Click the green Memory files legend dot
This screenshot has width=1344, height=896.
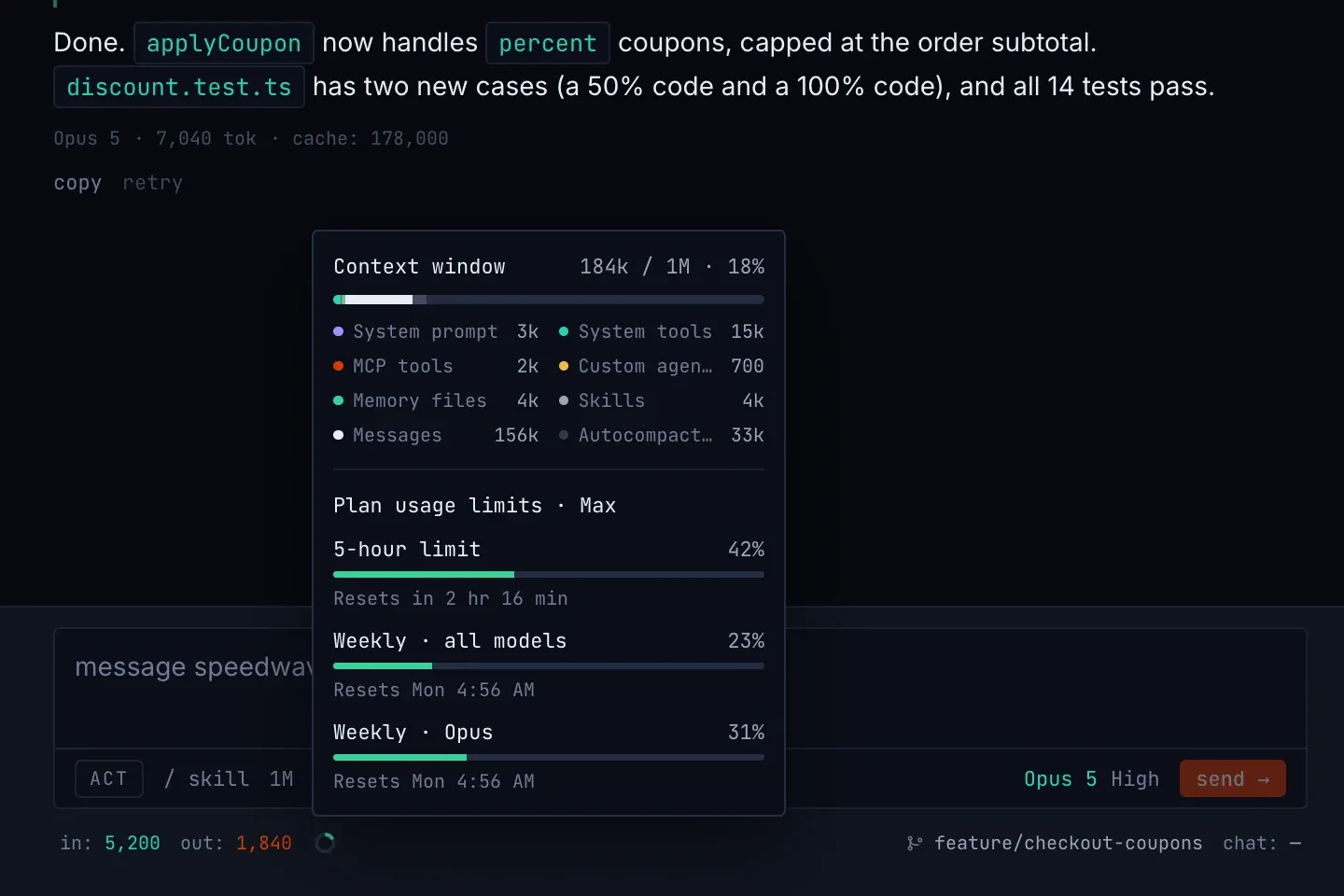[339, 400]
